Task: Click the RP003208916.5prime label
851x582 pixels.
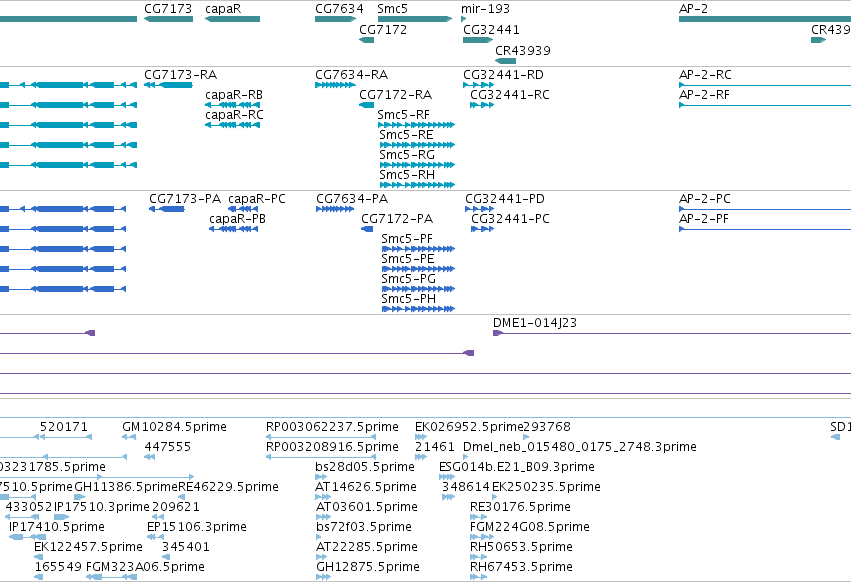Action: [332, 447]
